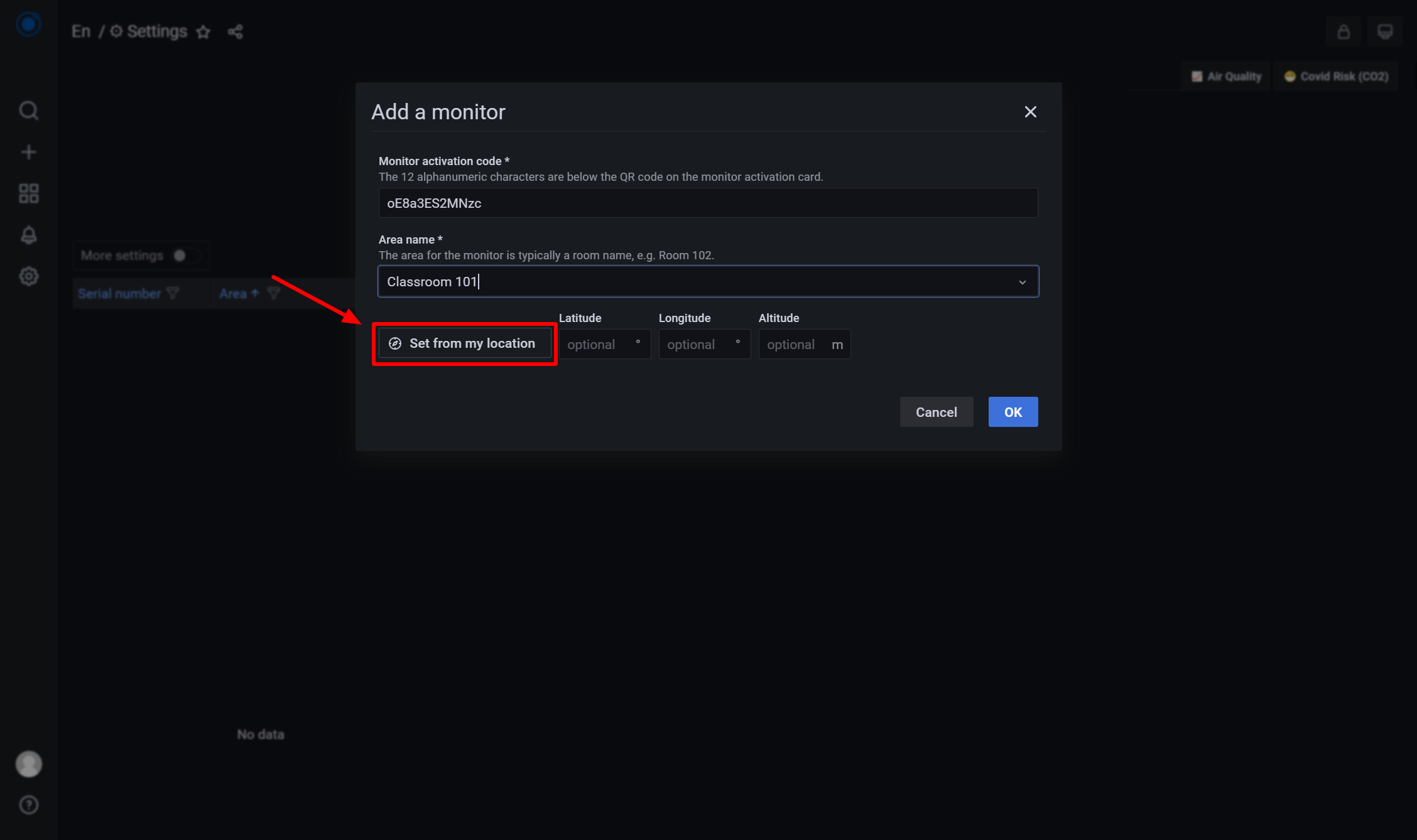Open configuration gear icon in sidebar
This screenshot has height=840, width=1417.
click(x=28, y=276)
